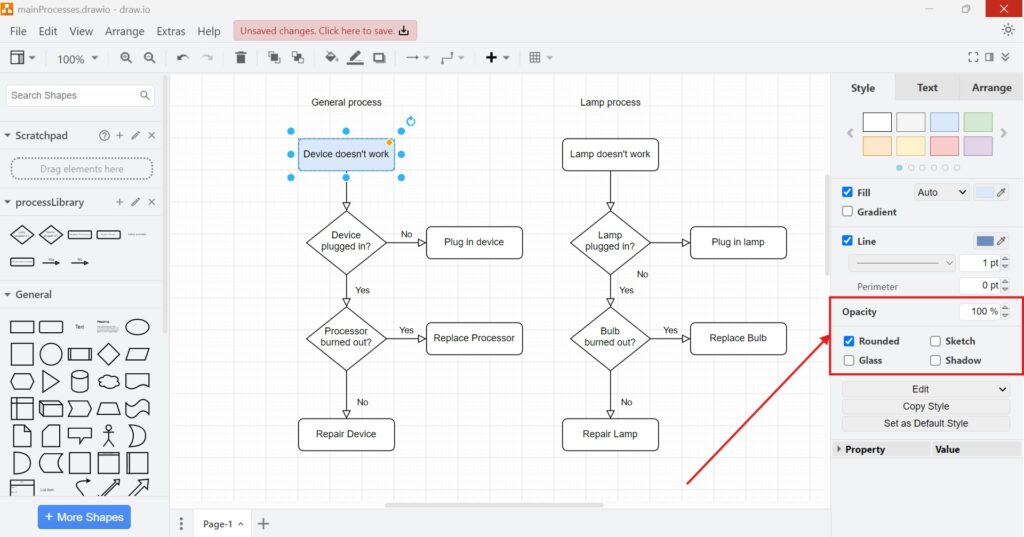This screenshot has width=1024, height=537.
Task: Enable the Glass checkbox
Action: pyautogui.click(x=849, y=361)
